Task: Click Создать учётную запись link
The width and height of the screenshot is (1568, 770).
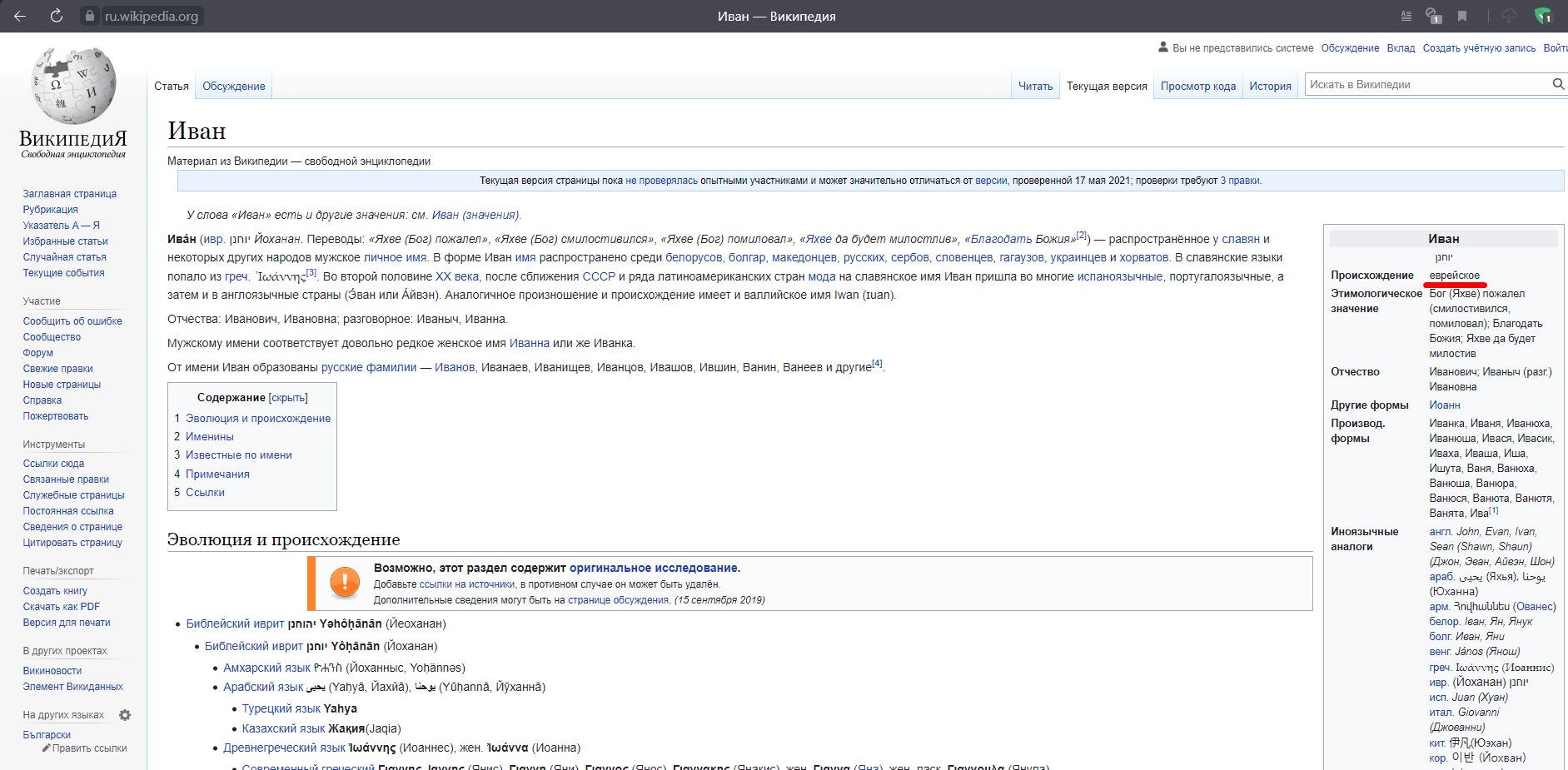Action: click(1479, 47)
